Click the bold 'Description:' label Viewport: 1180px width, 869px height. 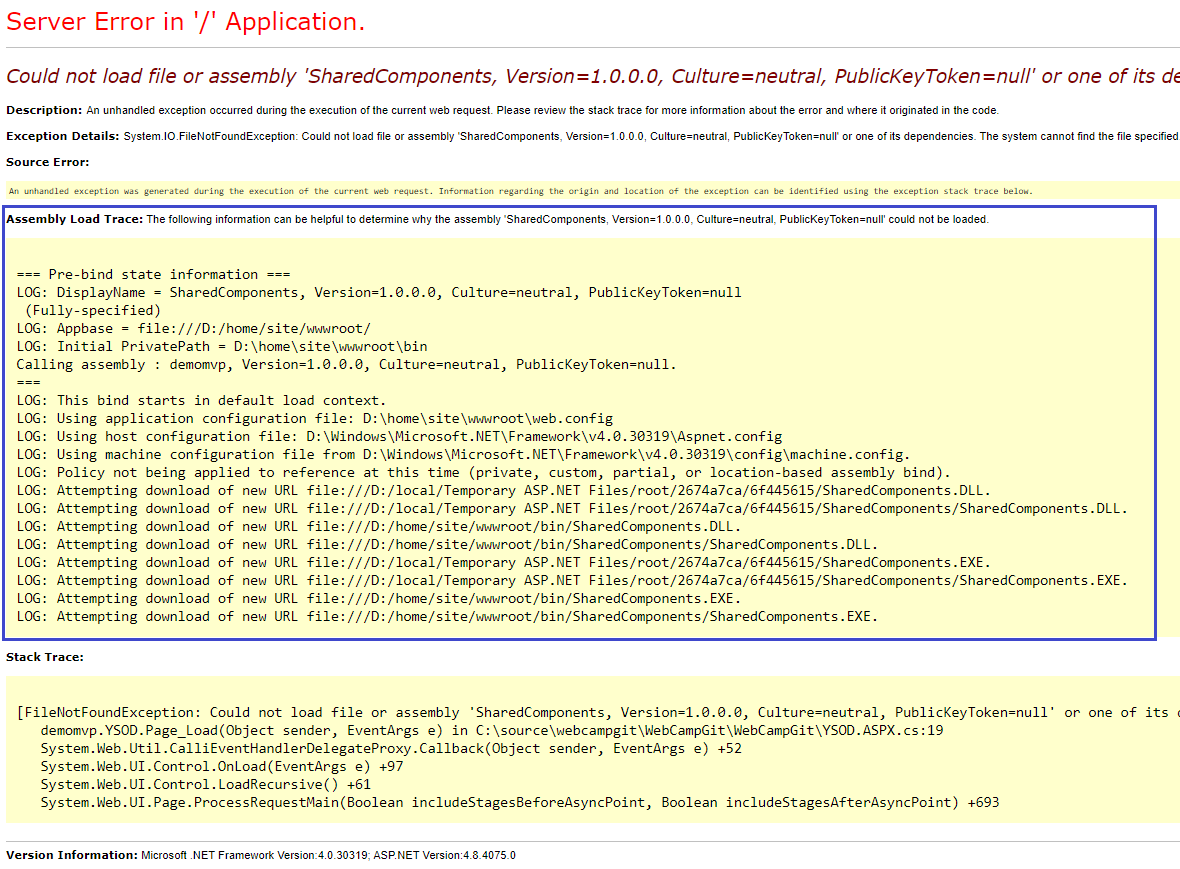tap(44, 110)
